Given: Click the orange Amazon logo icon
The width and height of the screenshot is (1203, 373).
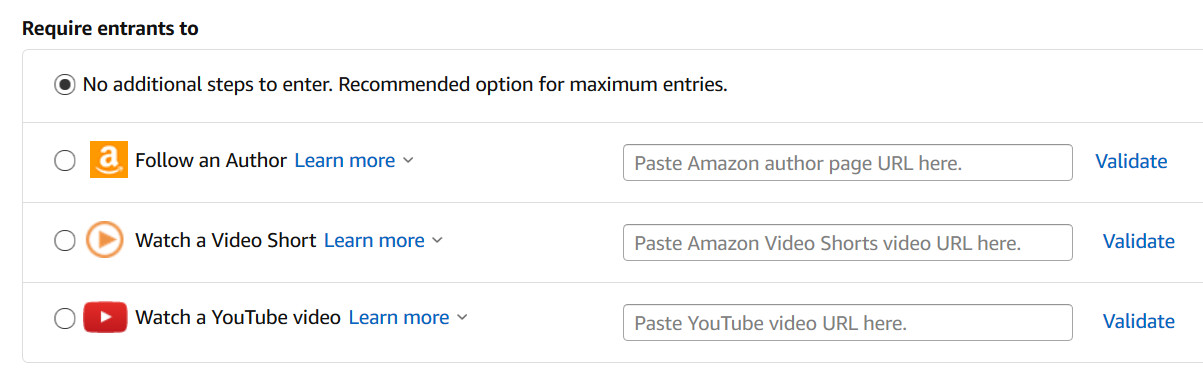Looking at the screenshot, I should pyautogui.click(x=109, y=160).
